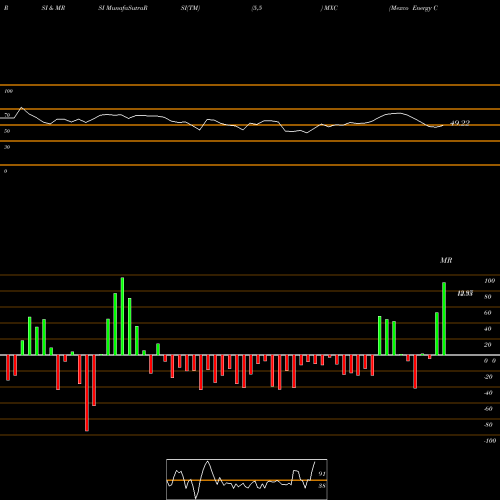500x500 pixels.
Task: Click the '38' label in mini chart
Action: click(321, 486)
